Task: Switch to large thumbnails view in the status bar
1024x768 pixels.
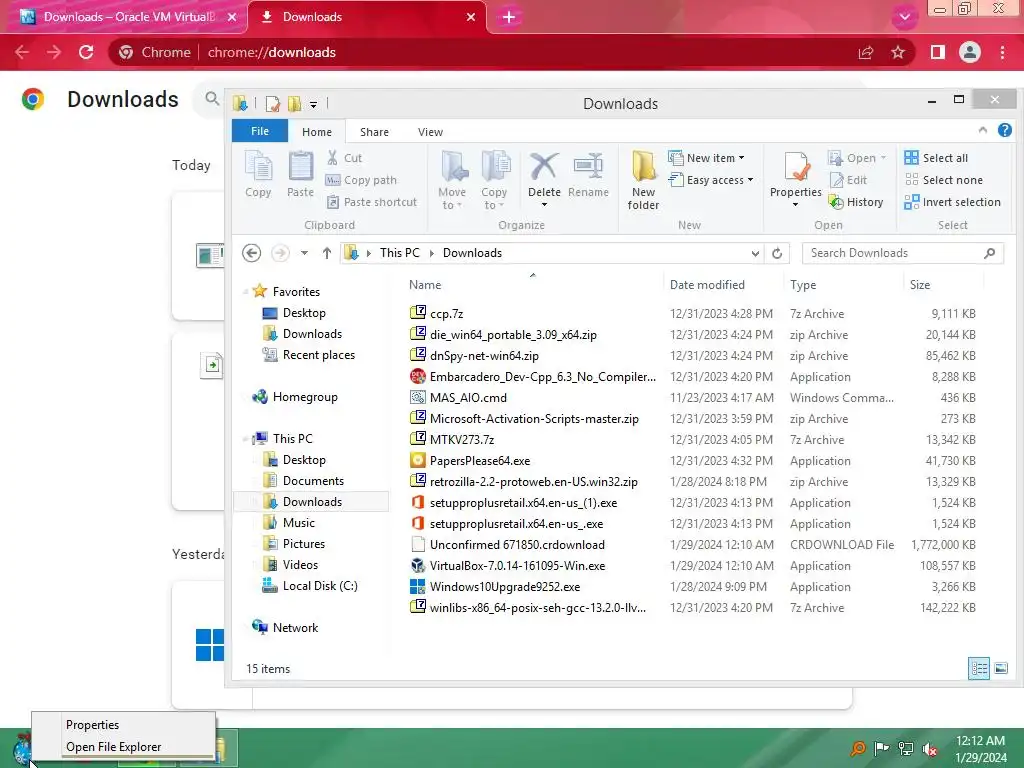Action: (1000, 668)
